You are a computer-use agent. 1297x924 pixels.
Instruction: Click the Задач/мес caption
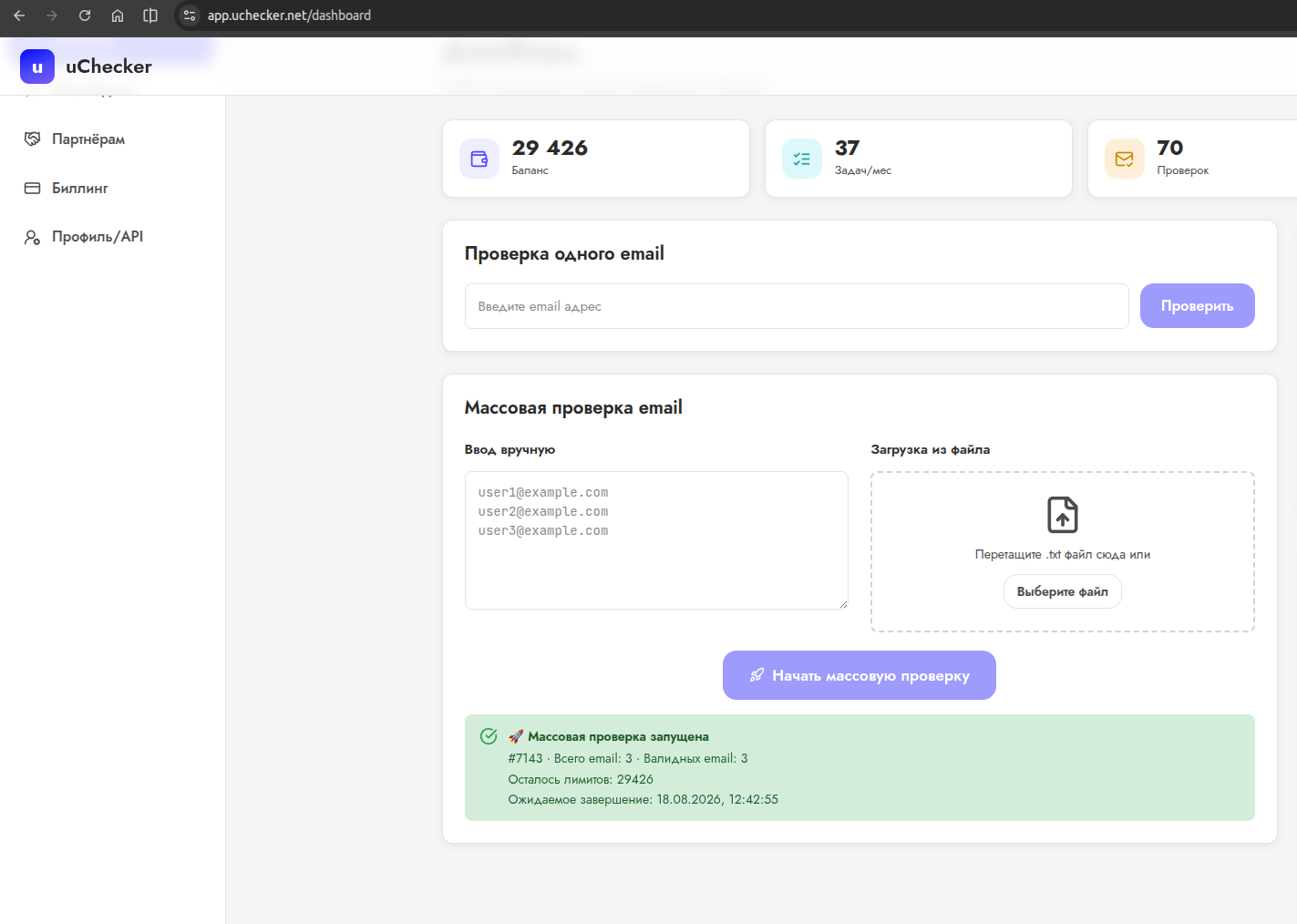click(x=863, y=170)
